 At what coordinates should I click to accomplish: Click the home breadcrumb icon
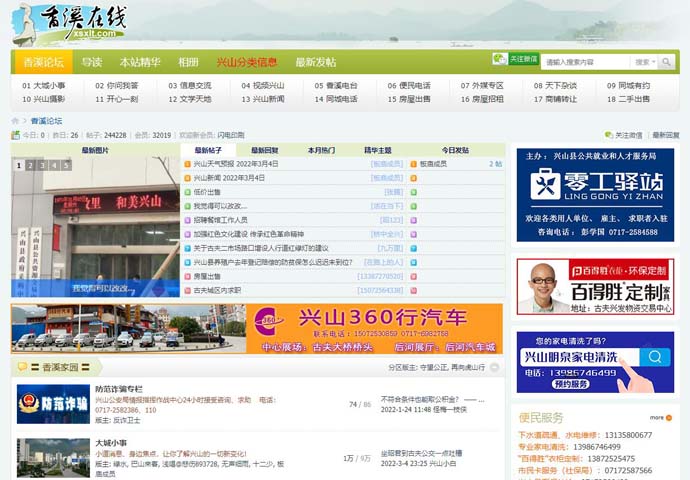point(16,121)
